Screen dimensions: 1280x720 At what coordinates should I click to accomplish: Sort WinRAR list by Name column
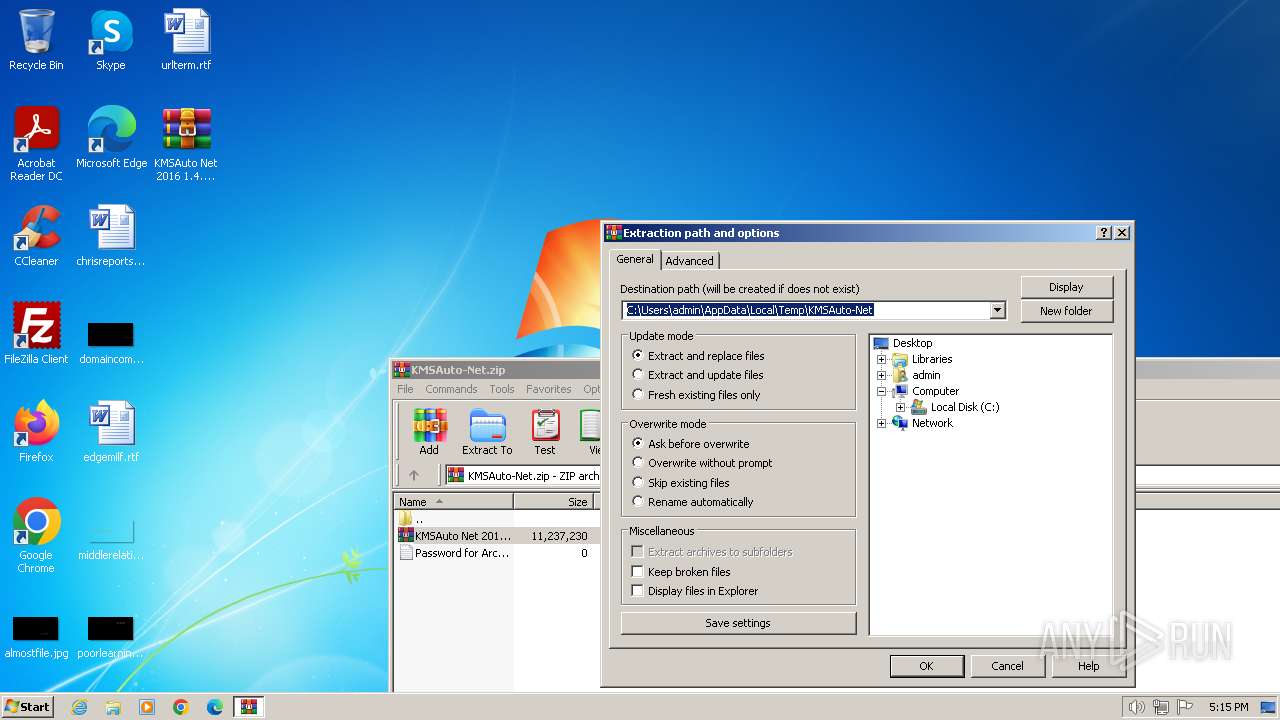453,502
